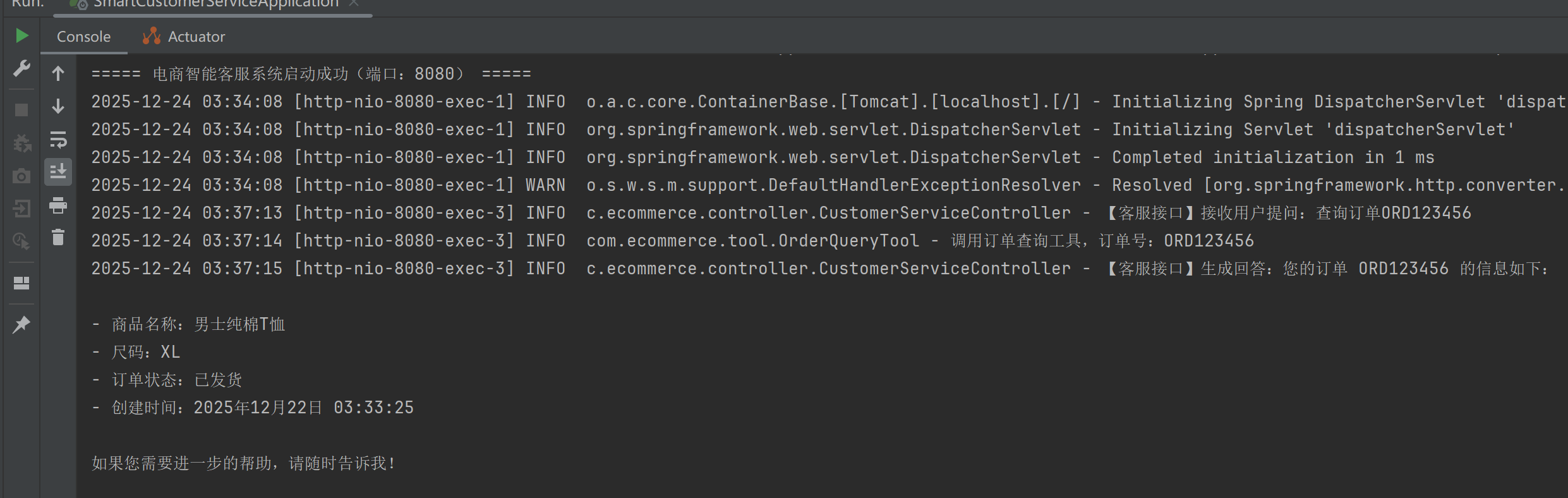This screenshot has height=498, width=1568.
Task: Click the green Rerun application icon
Action: coord(22,36)
